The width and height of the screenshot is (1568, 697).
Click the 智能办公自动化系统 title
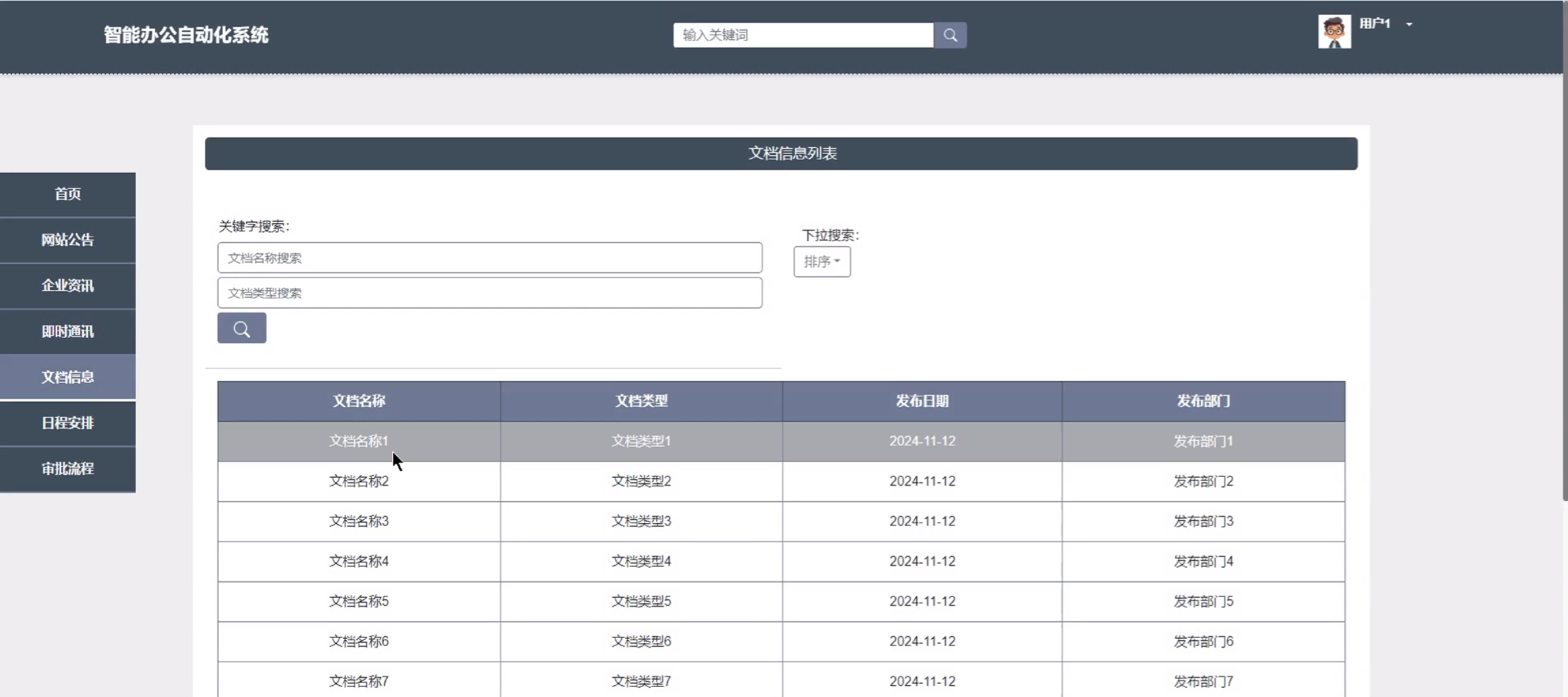[185, 35]
